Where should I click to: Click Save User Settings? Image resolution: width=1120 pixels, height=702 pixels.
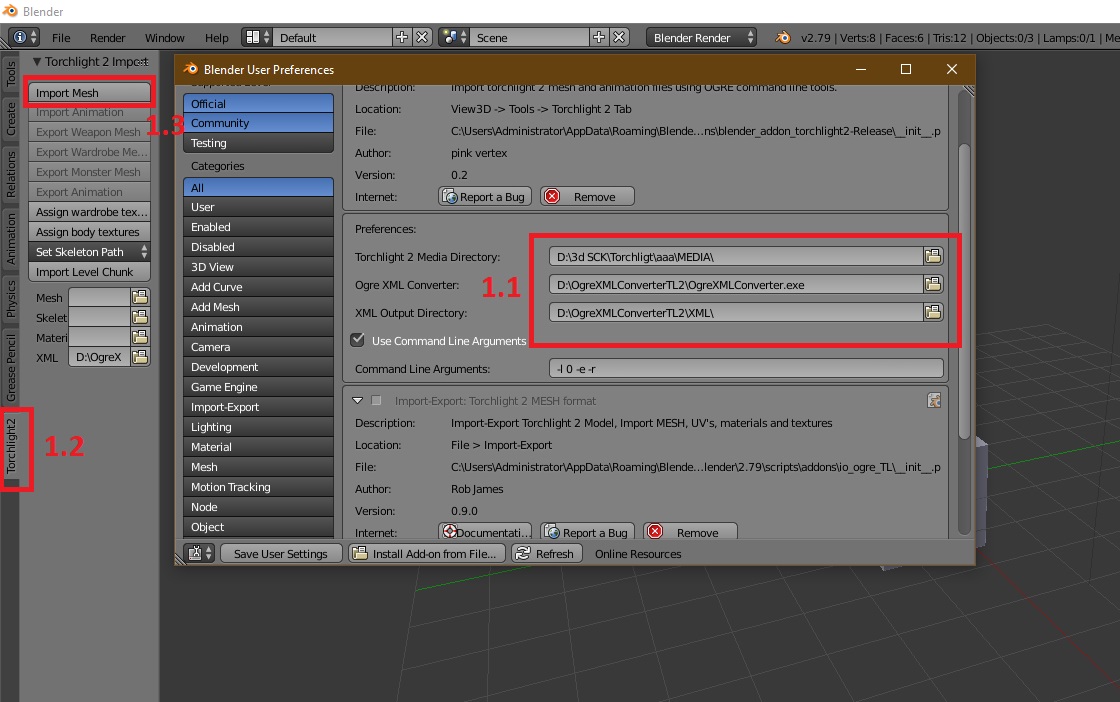(x=280, y=553)
